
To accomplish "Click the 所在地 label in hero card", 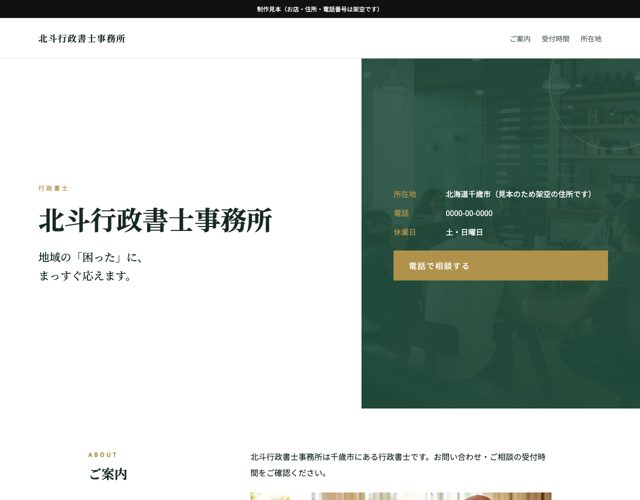I will tap(404, 194).
